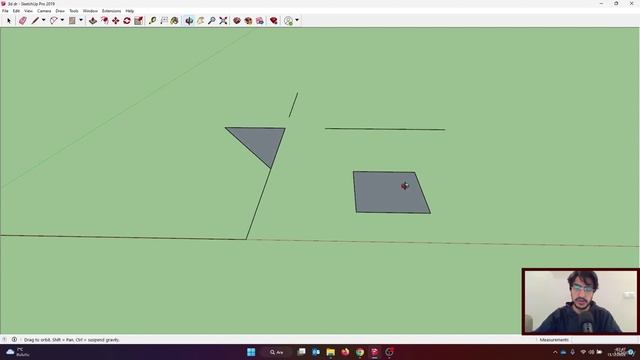The image size is (640, 360).
Task: Click the Share Model icon
Action: click(x=248, y=20)
